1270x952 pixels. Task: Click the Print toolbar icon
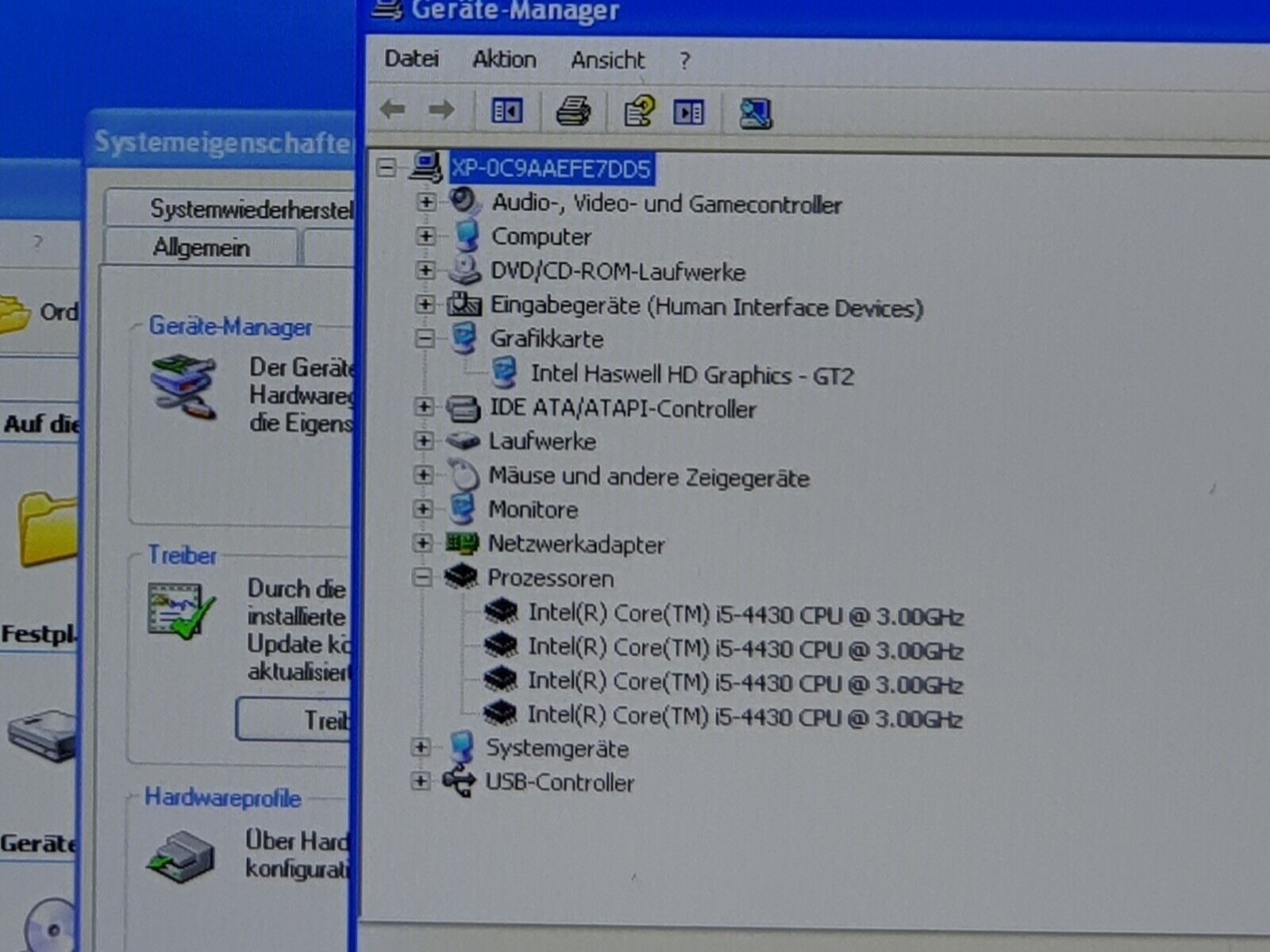tap(573, 111)
